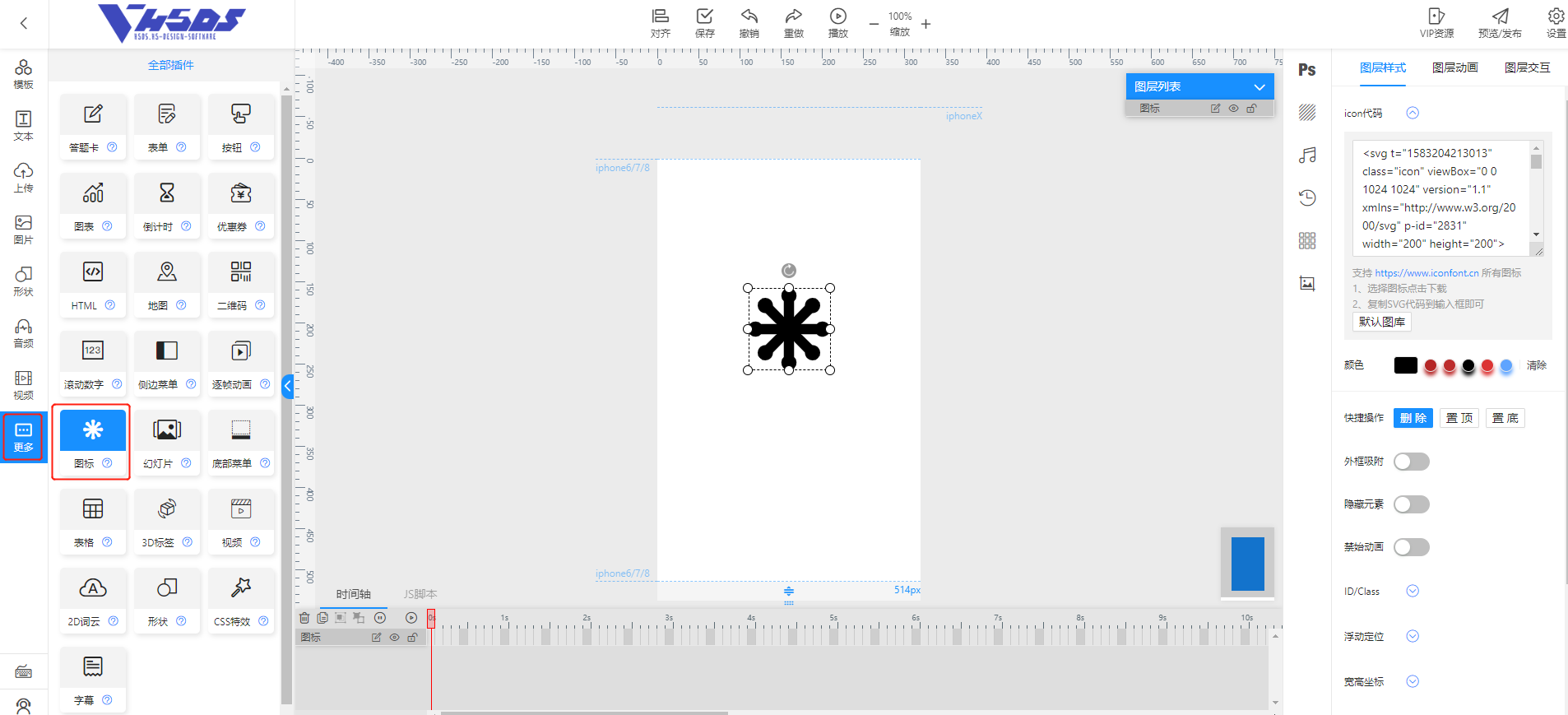This screenshot has height=715, width=1568.
Task: Click 清除 to clear color
Action: 1537,365
